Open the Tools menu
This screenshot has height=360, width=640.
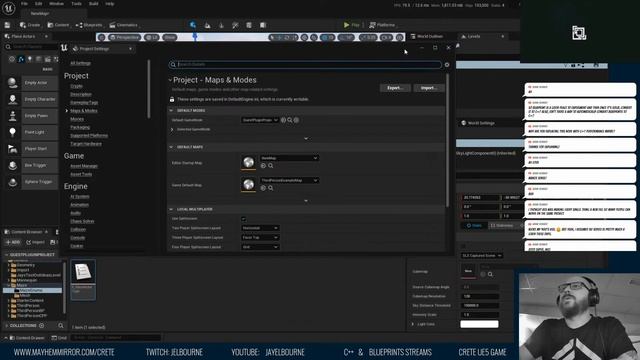coord(76,4)
